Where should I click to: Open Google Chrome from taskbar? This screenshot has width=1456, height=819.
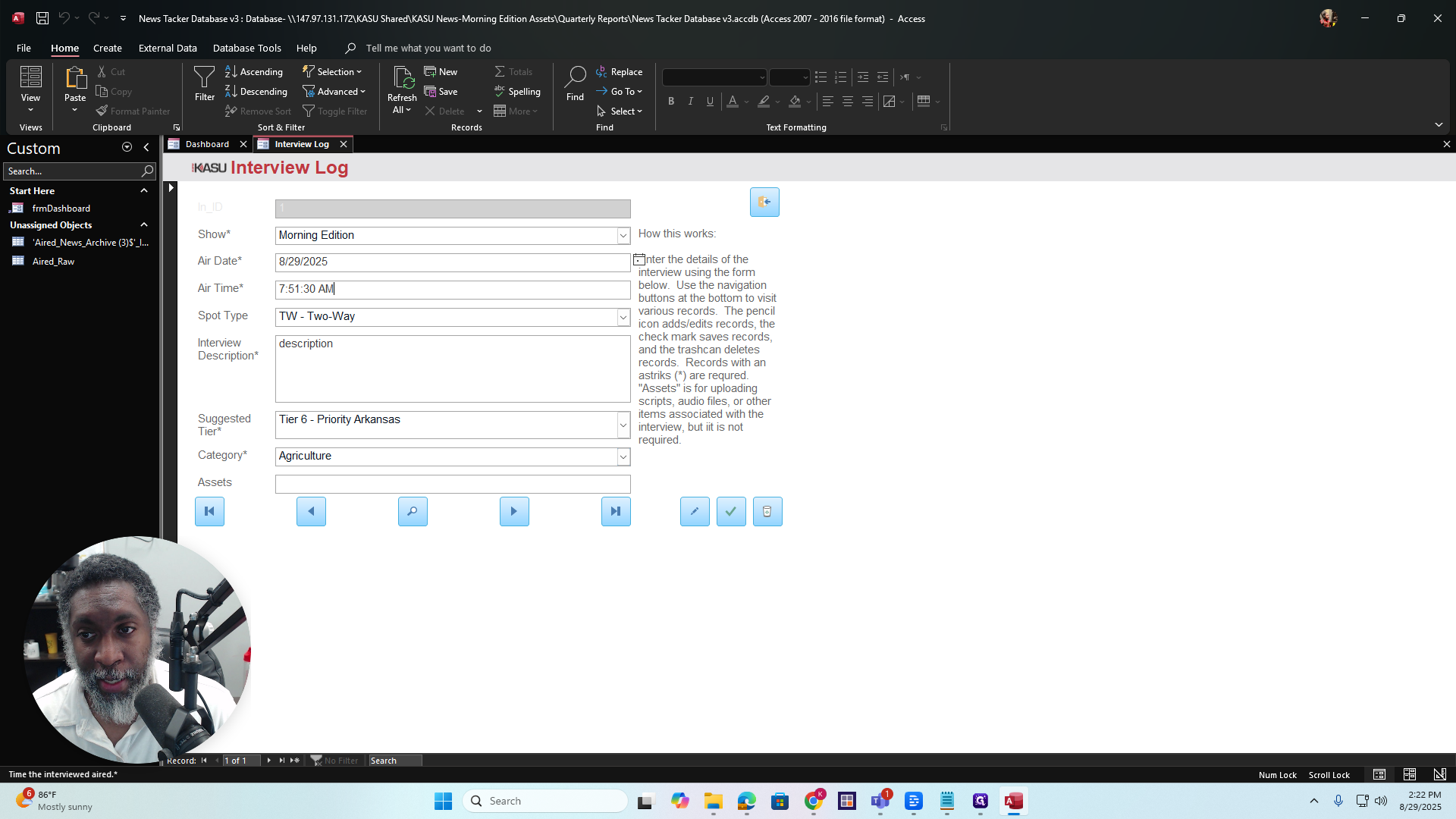(x=814, y=801)
